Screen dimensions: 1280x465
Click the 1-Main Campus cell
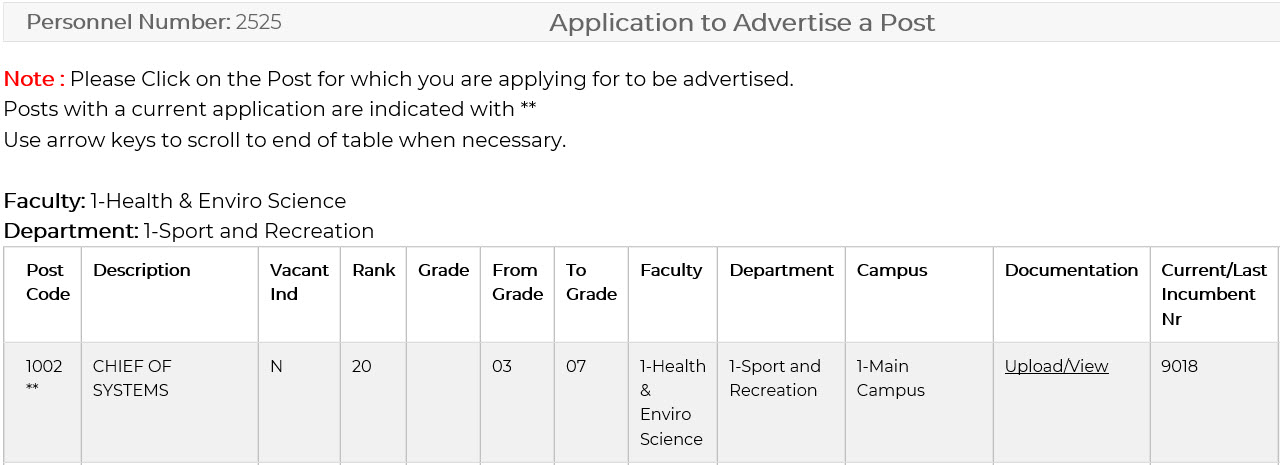[x=890, y=378]
